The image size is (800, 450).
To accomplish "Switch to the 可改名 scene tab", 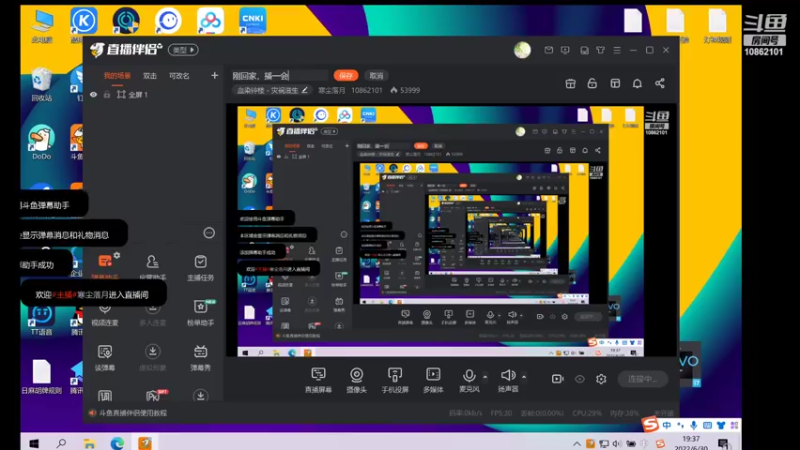I will pos(179,76).
